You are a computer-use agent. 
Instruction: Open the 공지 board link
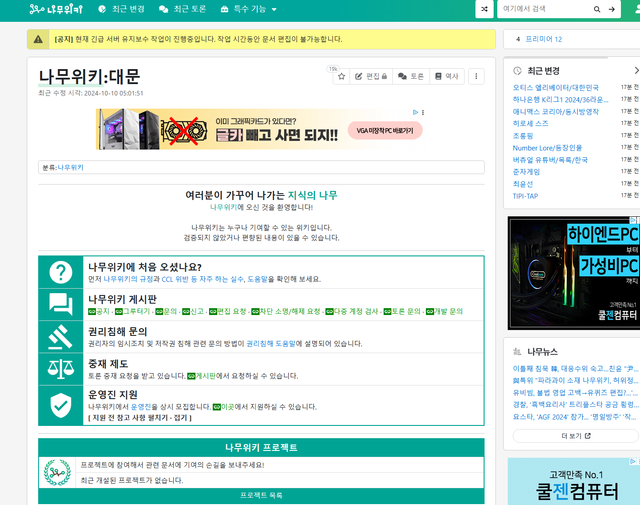point(99,311)
